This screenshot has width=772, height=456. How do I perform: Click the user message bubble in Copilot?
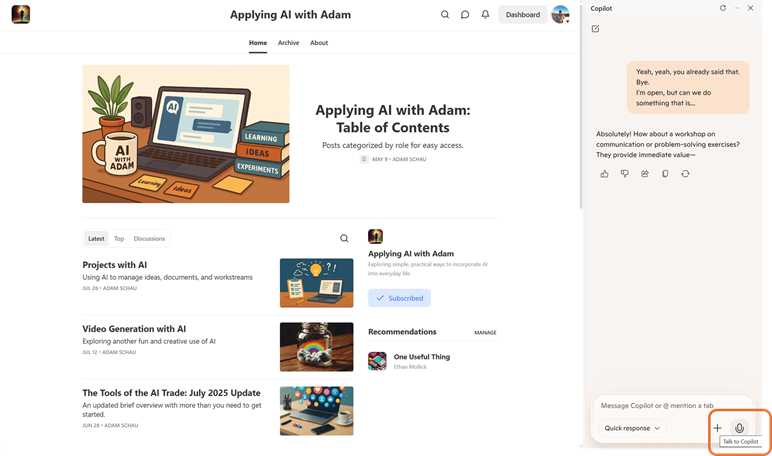tap(688, 87)
